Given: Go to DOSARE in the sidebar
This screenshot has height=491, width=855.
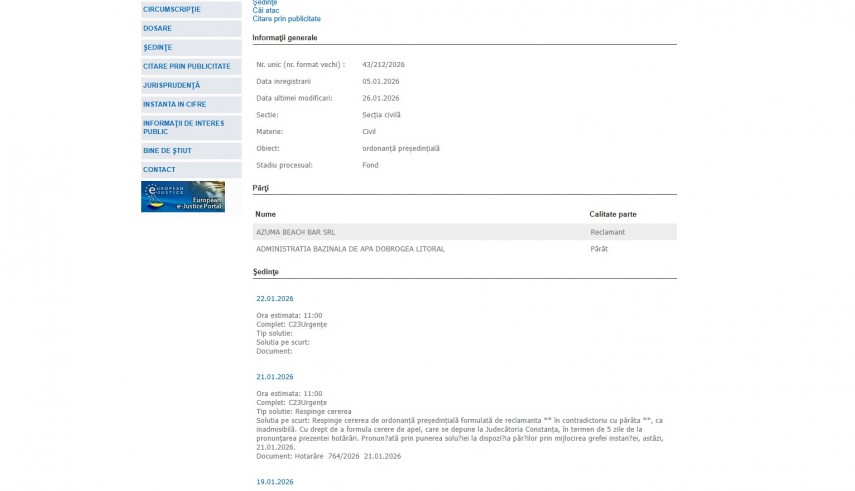Looking at the screenshot, I should point(158,28).
